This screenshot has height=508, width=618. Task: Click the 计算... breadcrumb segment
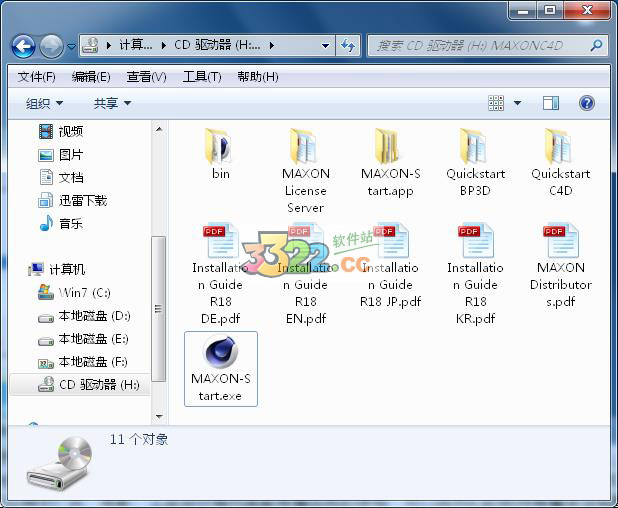click(136, 46)
